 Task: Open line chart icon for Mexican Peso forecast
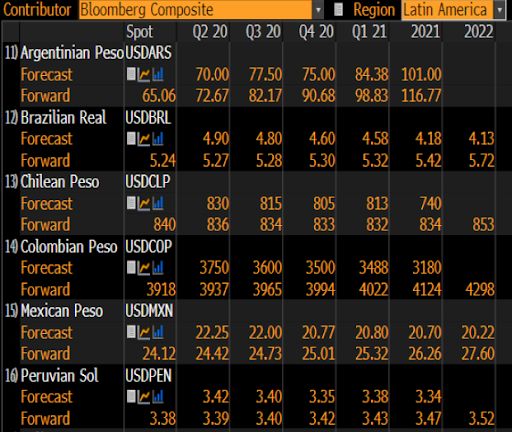point(144,332)
